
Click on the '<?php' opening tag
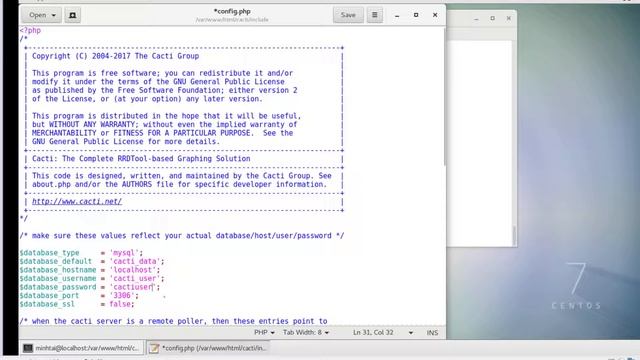(x=30, y=30)
